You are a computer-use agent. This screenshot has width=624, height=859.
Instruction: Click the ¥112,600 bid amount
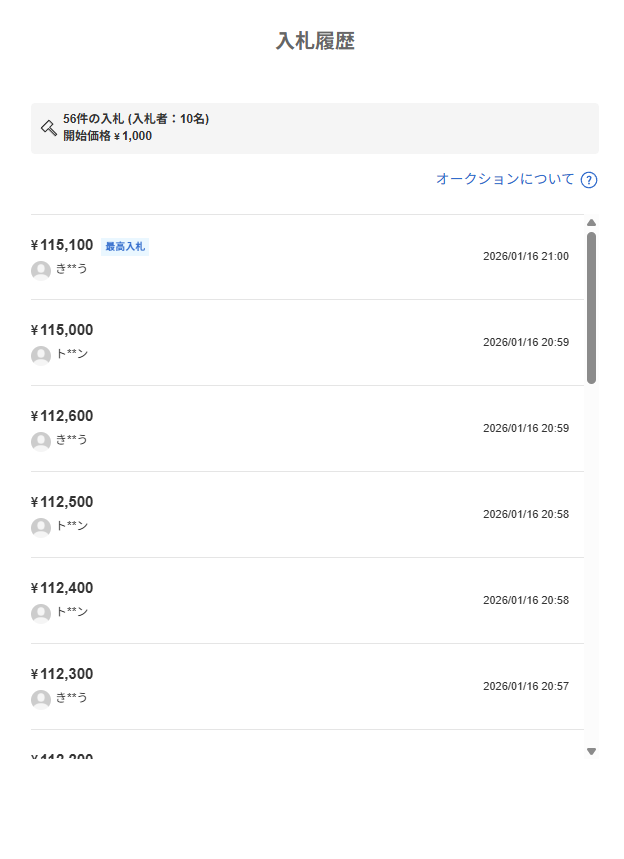(62, 416)
